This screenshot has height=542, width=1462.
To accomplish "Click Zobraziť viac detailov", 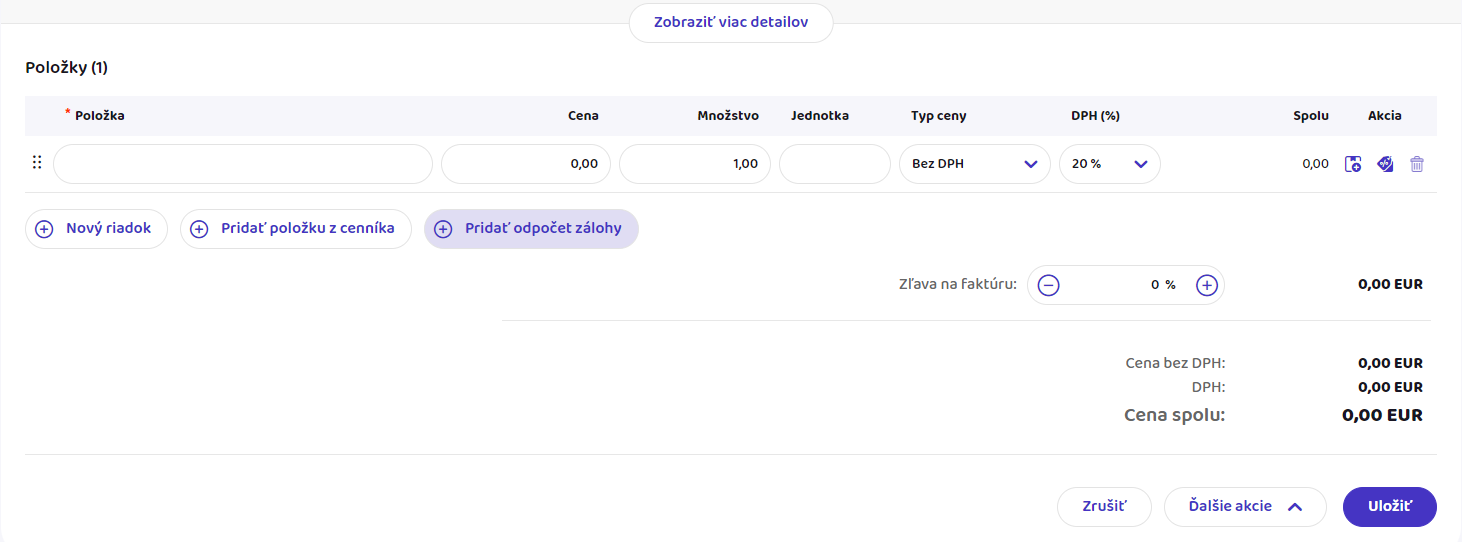I will click(730, 22).
